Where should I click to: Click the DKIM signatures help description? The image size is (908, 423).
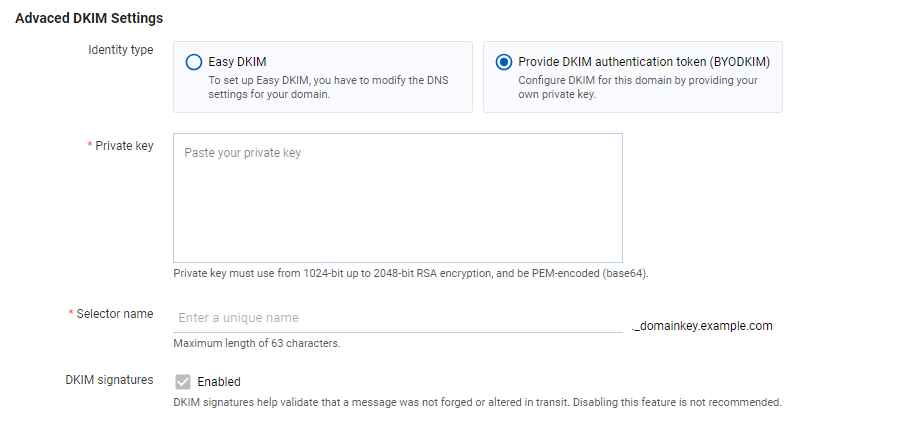coord(478,402)
